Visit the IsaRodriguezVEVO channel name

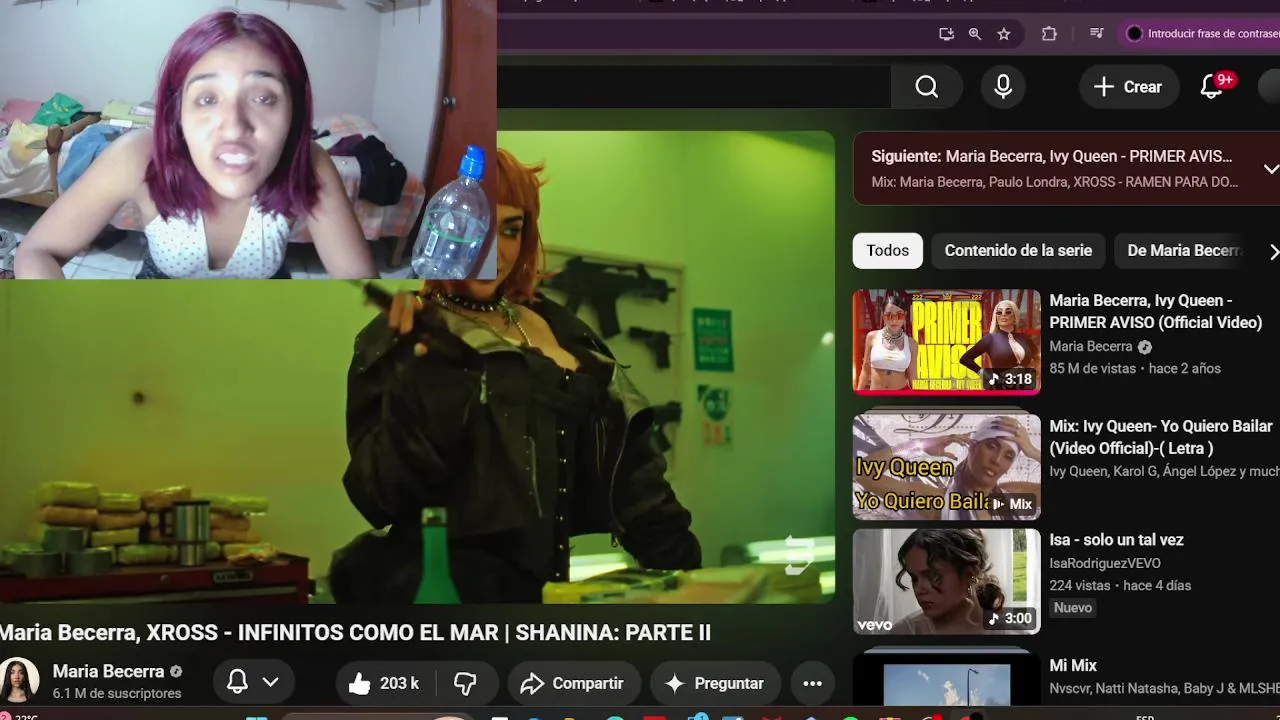pos(1105,563)
